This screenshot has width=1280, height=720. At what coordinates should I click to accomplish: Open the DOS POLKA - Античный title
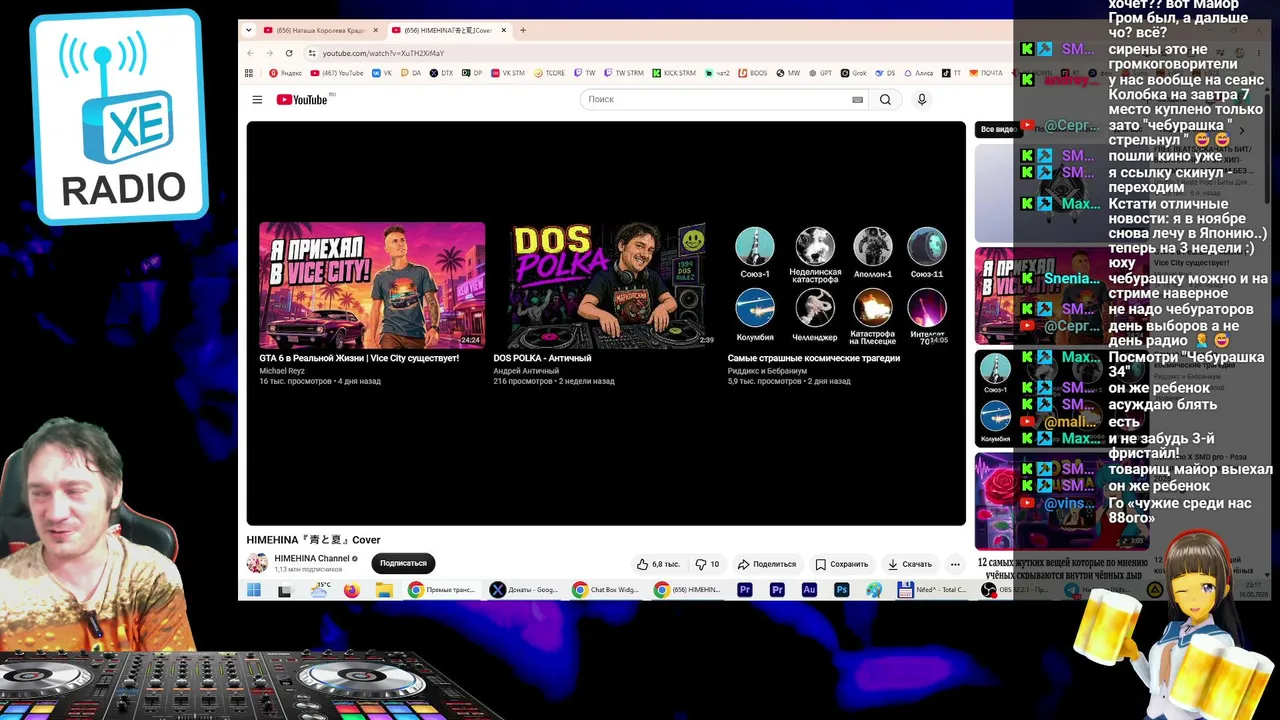(x=542, y=358)
